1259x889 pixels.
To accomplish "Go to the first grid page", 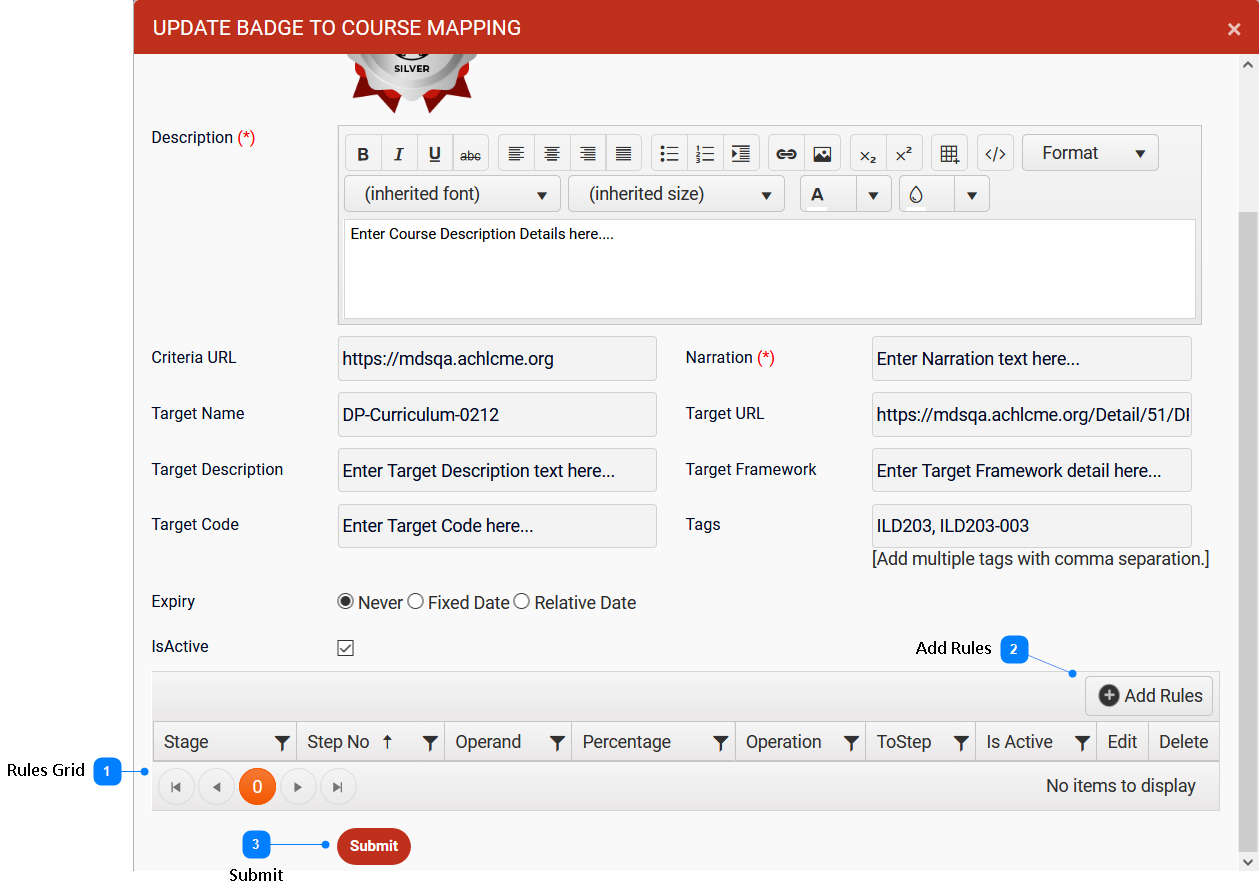I will tap(176, 787).
